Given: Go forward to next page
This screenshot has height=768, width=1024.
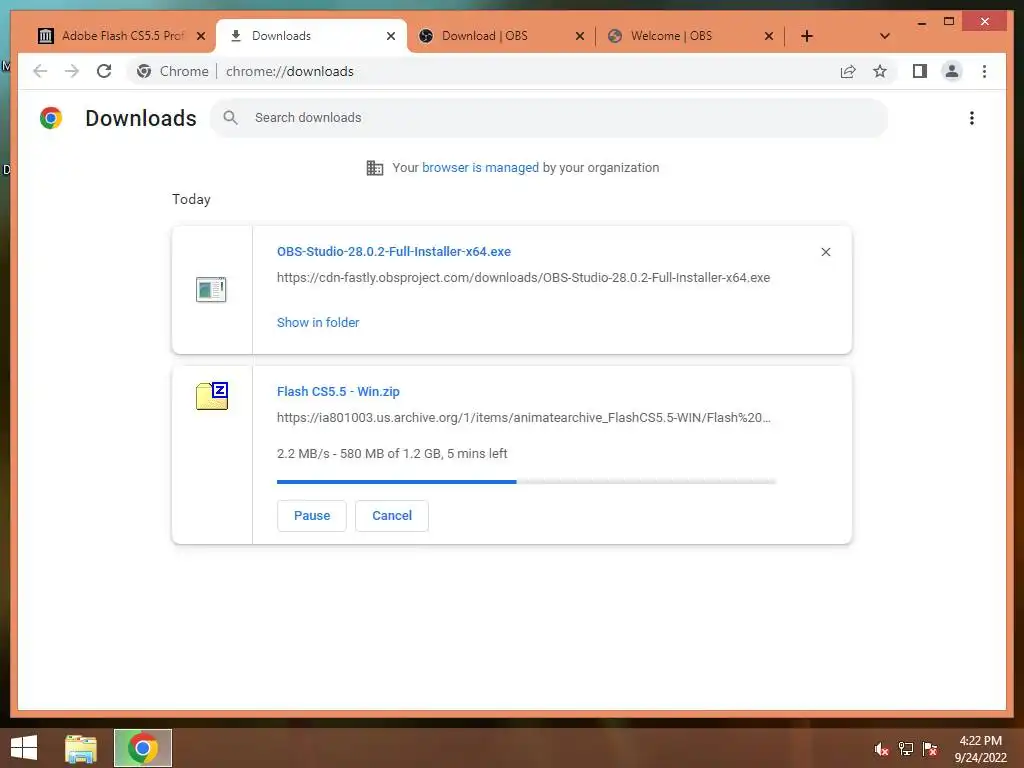Looking at the screenshot, I should pyautogui.click(x=72, y=71).
